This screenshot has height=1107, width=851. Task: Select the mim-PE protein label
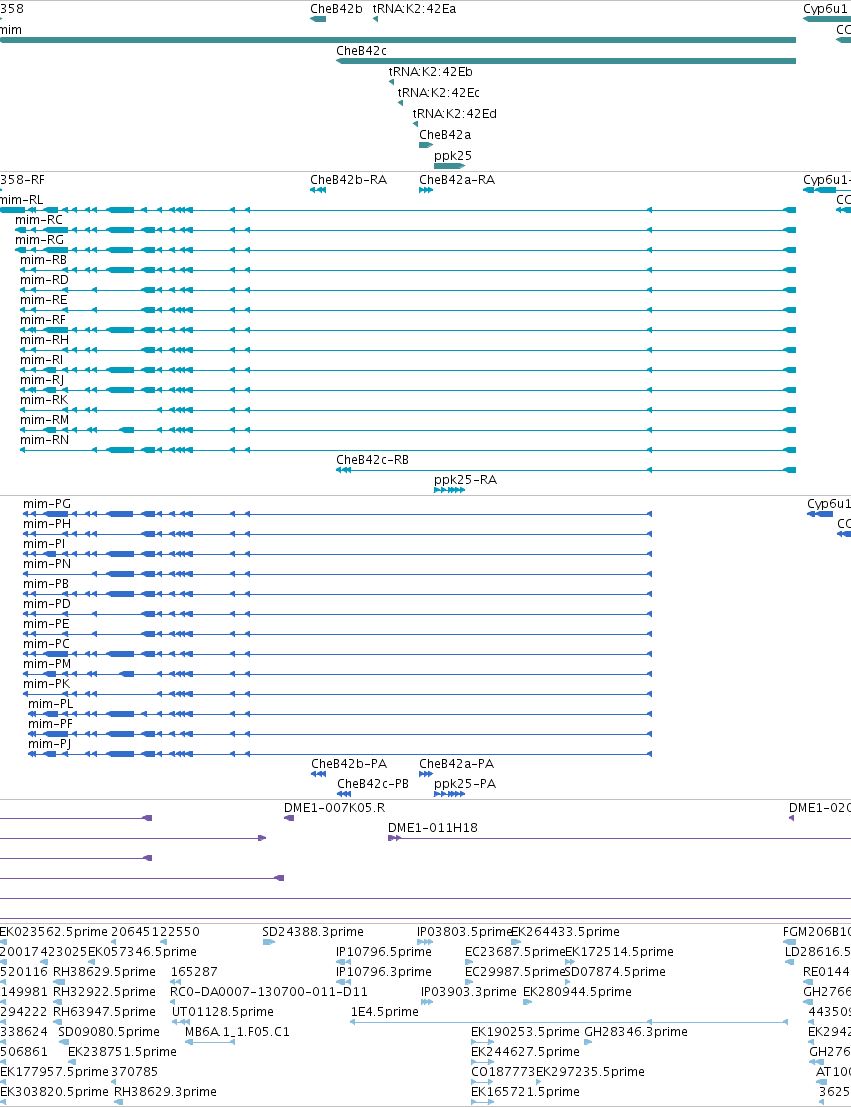(47, 624)
